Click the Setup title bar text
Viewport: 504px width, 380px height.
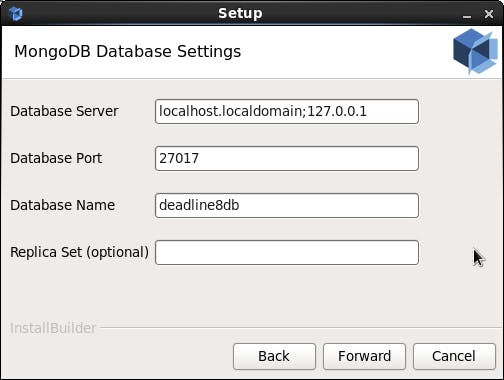coord(240,14)
